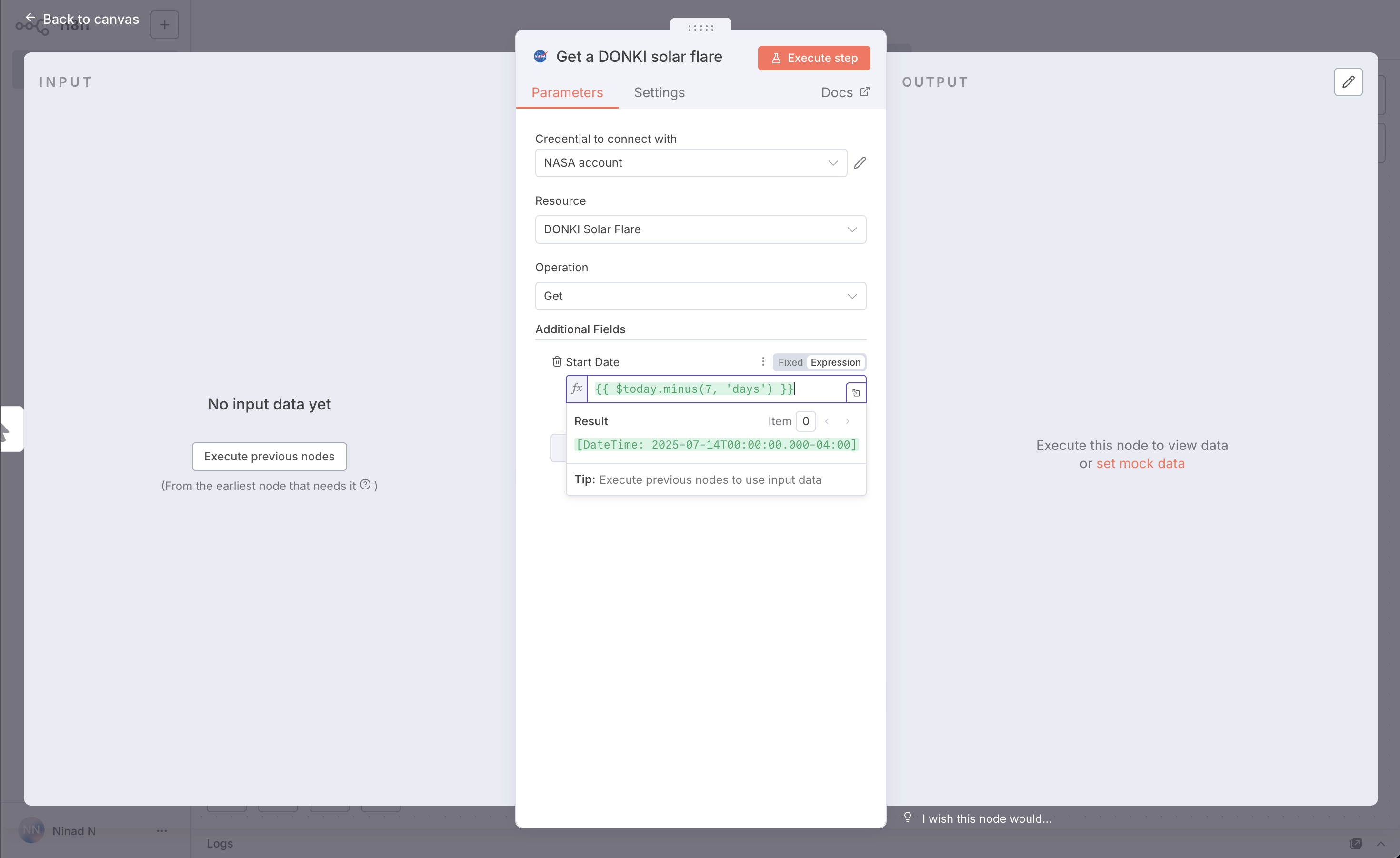Click the lightbulb 'I wish this node would' icon
The width and height of the screenshot is (1400, 858).
908,818
